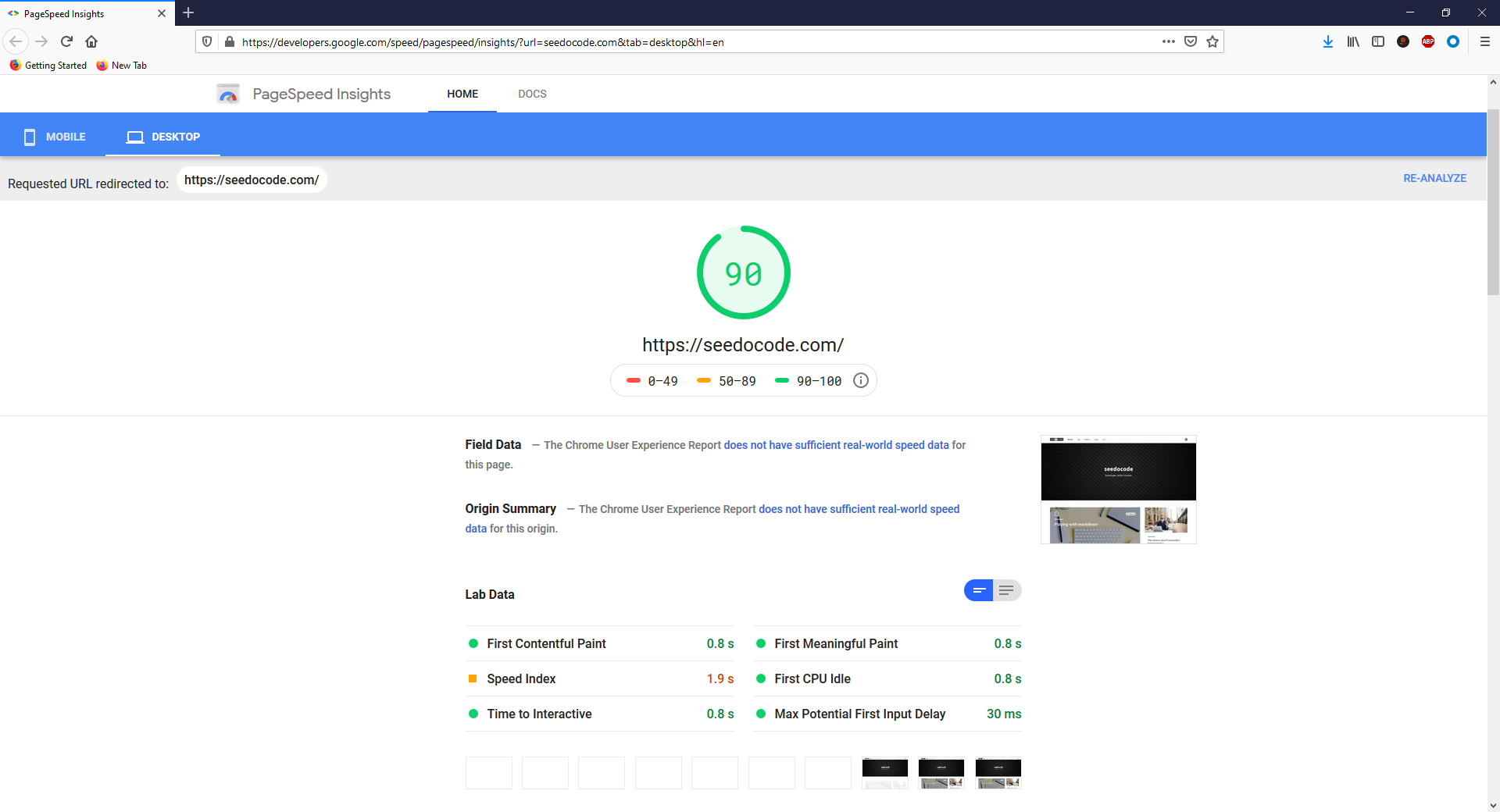Viewport: 1500px width, 812px height.
Task: Click Max Potential First Input Delay
Action: pyautogui.click(x=887, y=714)
